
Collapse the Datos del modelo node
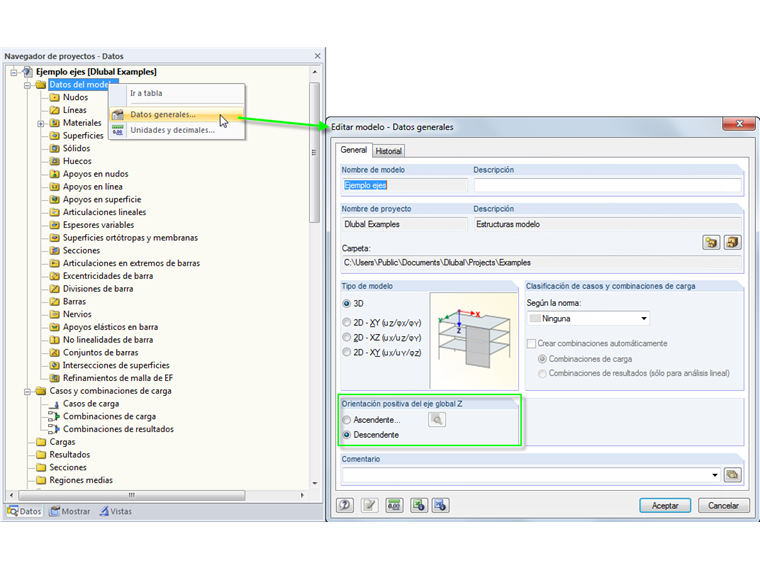tap(28, 85)
